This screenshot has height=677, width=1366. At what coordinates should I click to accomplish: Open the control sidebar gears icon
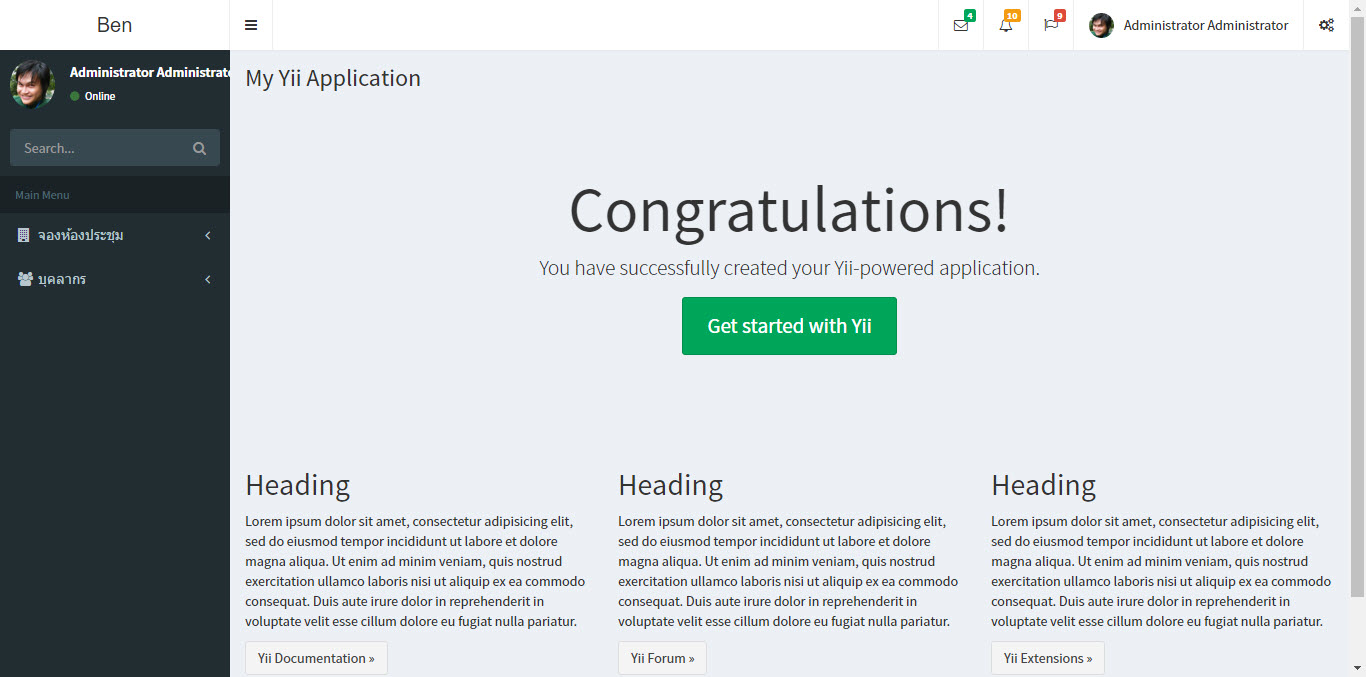point(1326,25)
